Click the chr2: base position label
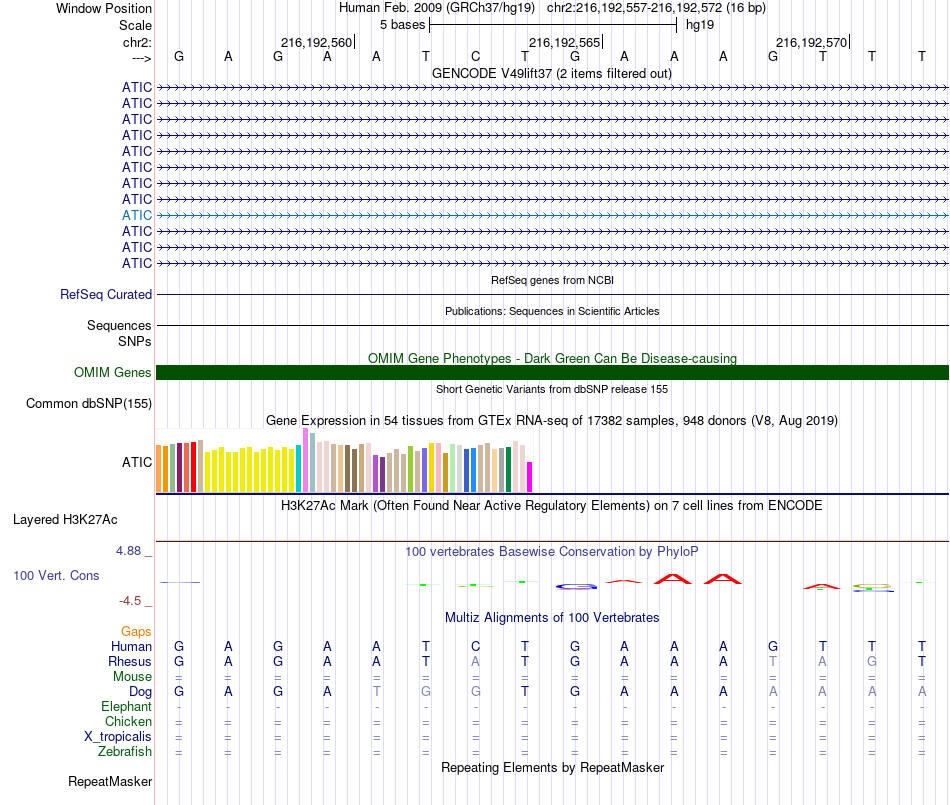The width and height of the screenshot is (950, 805). click(x=137, y=43)
